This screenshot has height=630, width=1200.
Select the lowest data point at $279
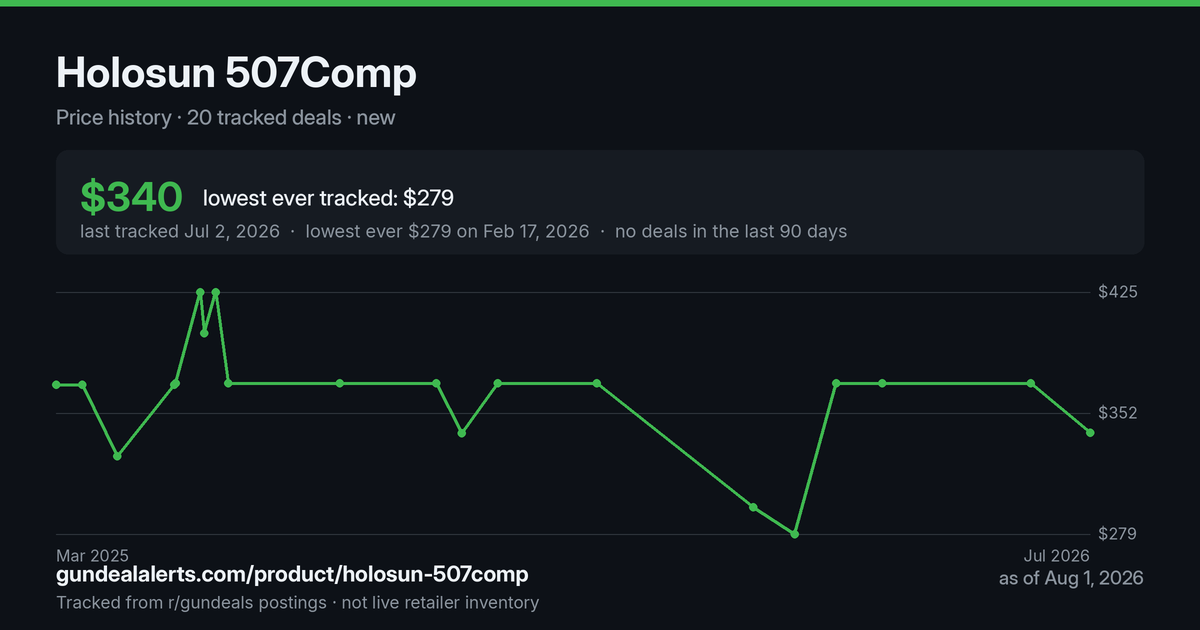click(795, 534)
